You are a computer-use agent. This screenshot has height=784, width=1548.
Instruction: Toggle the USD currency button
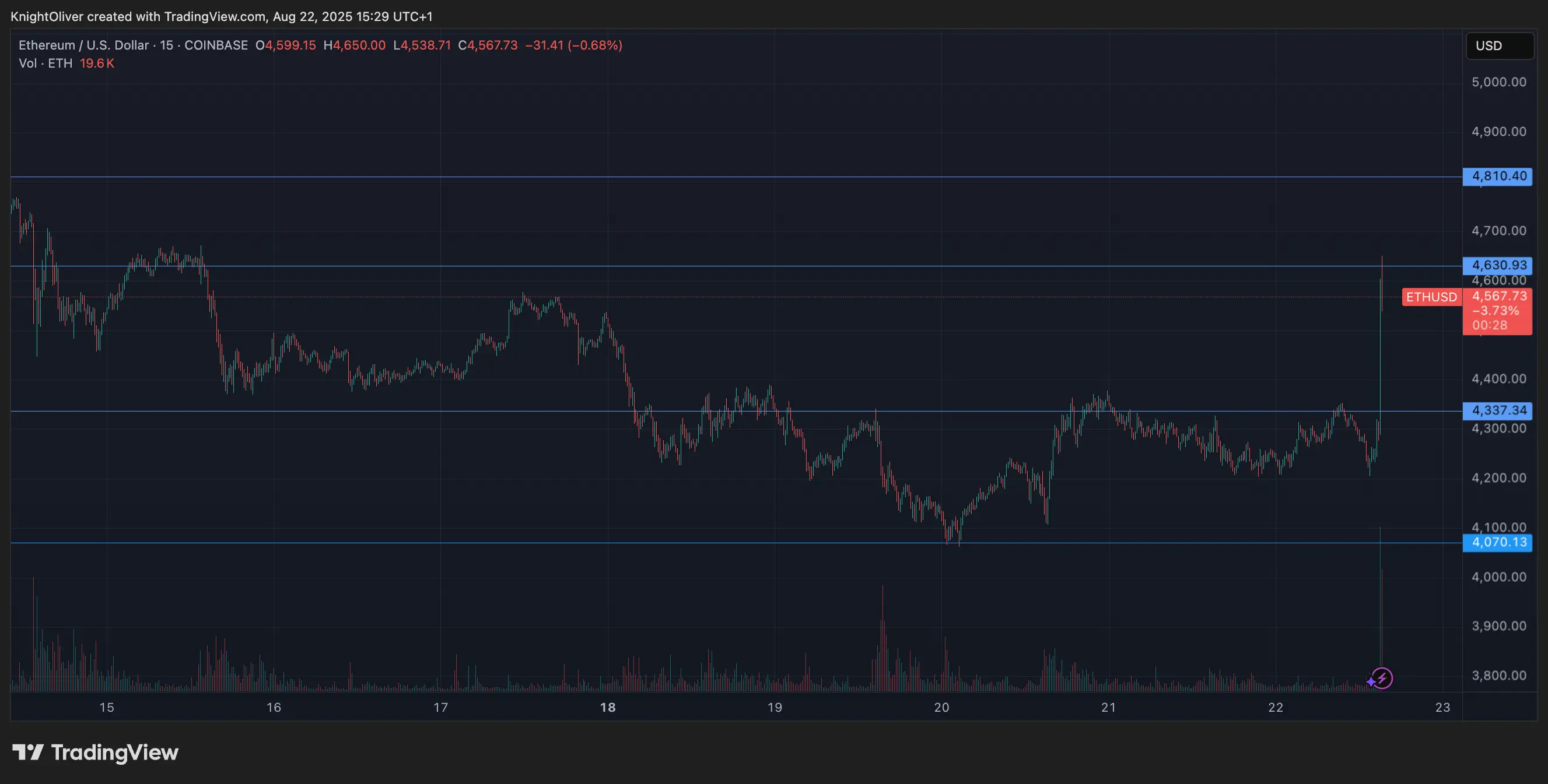(x=1499, y=45)
